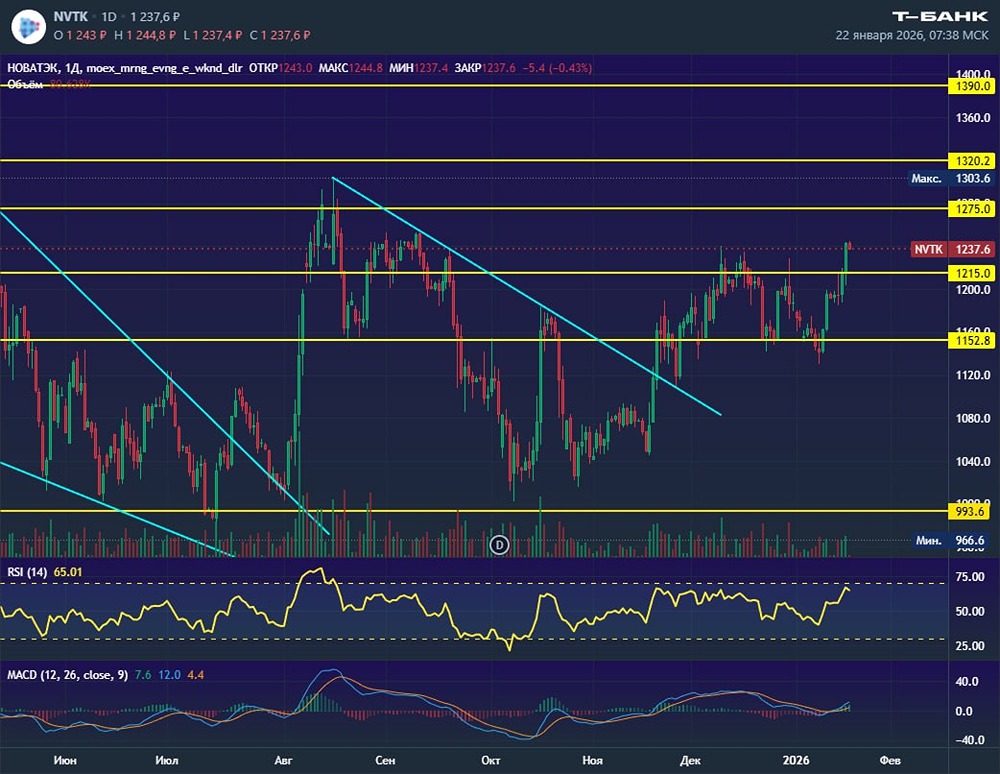1000x774 pixels.
Task: Click the MACD histogram value 4.4
Action: [x=196, y=675]
